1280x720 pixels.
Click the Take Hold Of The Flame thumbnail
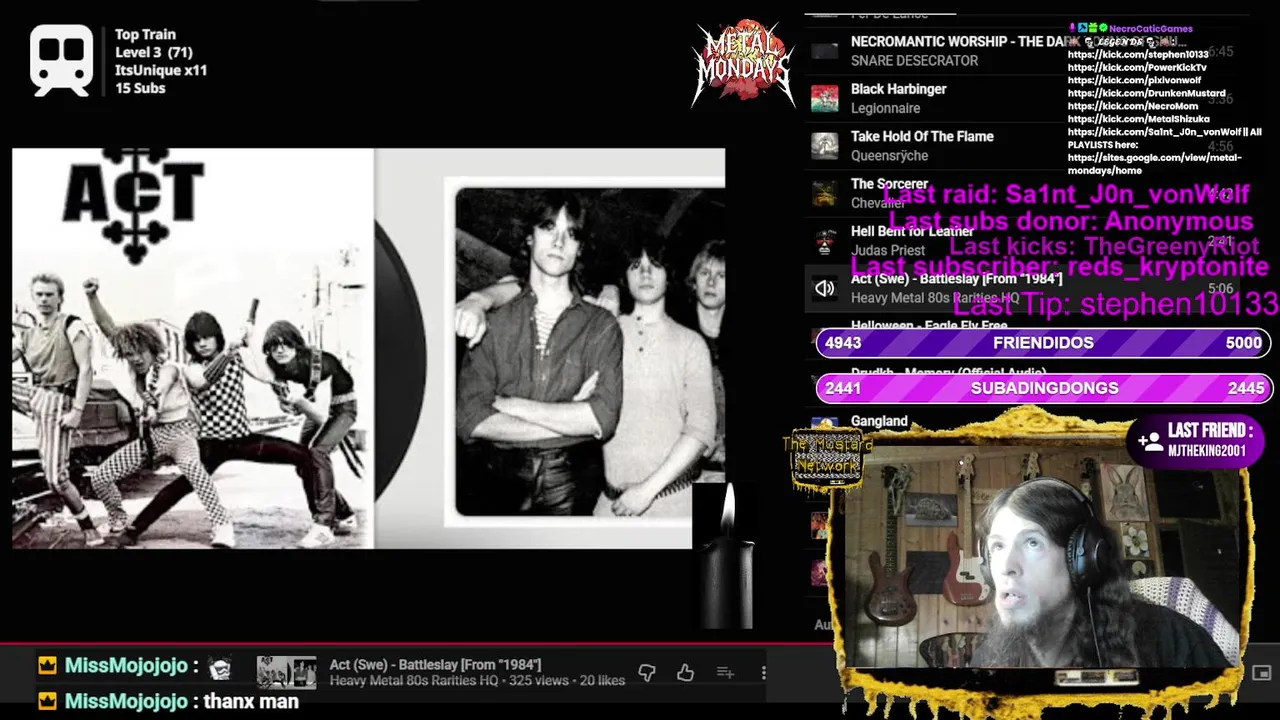(825, 146)
